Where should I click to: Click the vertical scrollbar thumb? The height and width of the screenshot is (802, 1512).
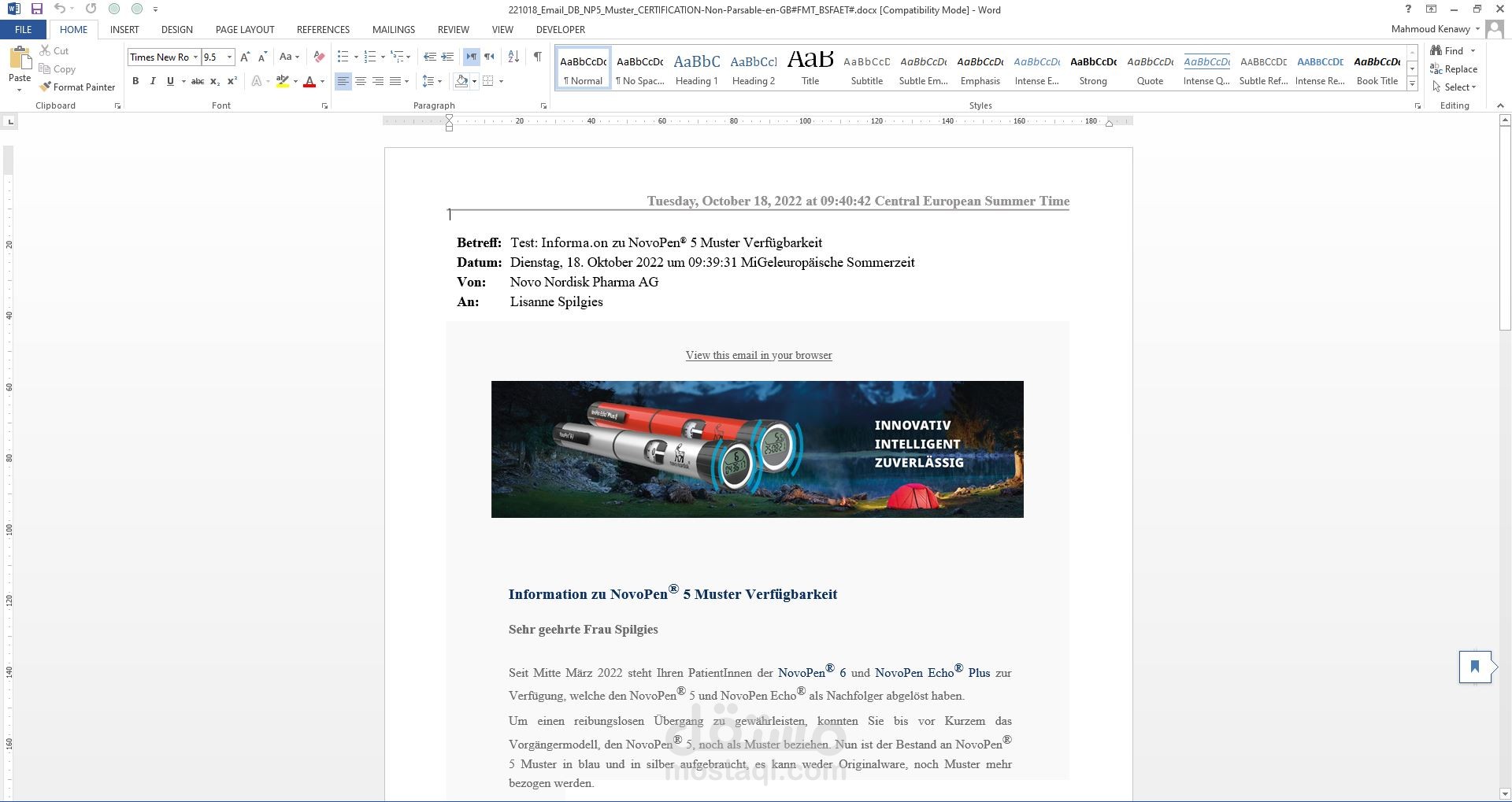(x=1504, y=229)
